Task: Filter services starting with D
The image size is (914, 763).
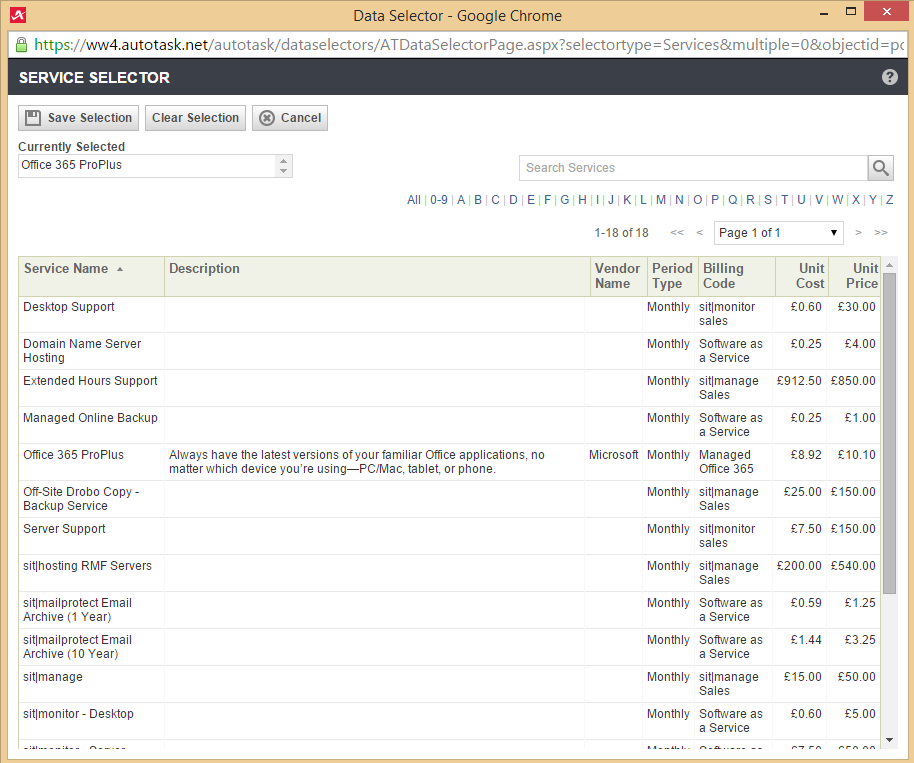Action: tap(513, 200)
